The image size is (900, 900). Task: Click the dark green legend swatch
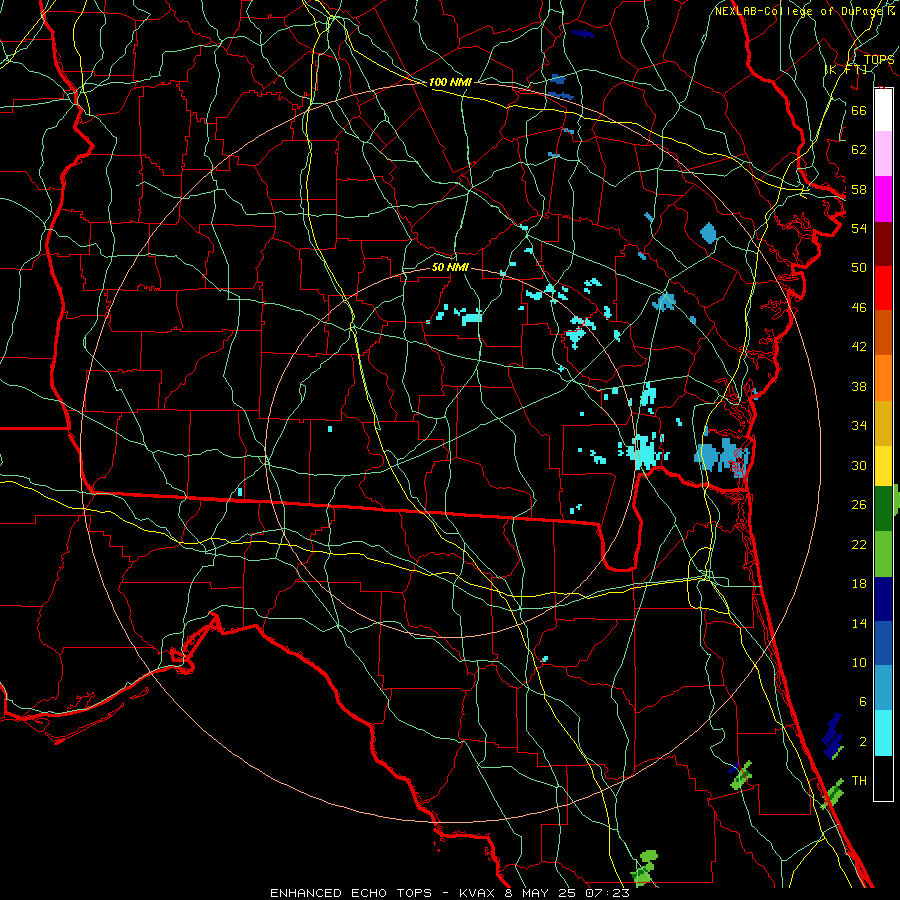[x=883, y=509]
